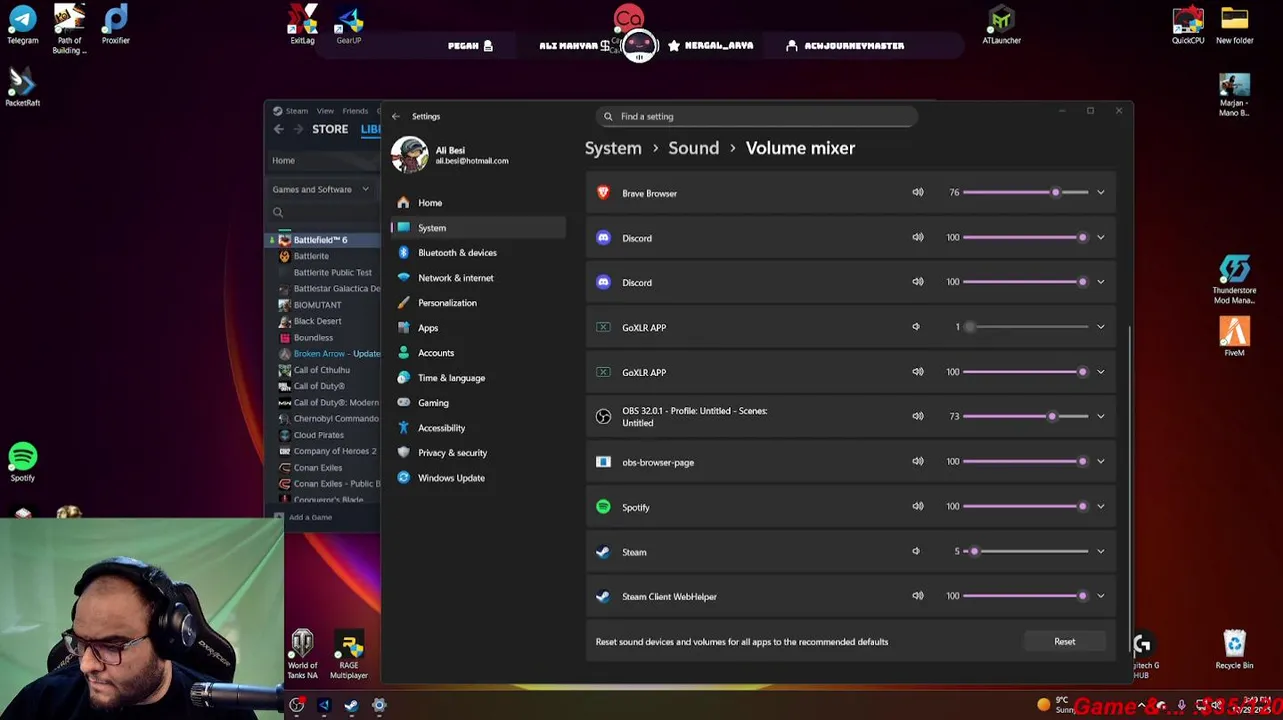Mute Spotify in the volume mixer
The width and height of the screenshot is (1283, 720).
click(x=917, y=506)
